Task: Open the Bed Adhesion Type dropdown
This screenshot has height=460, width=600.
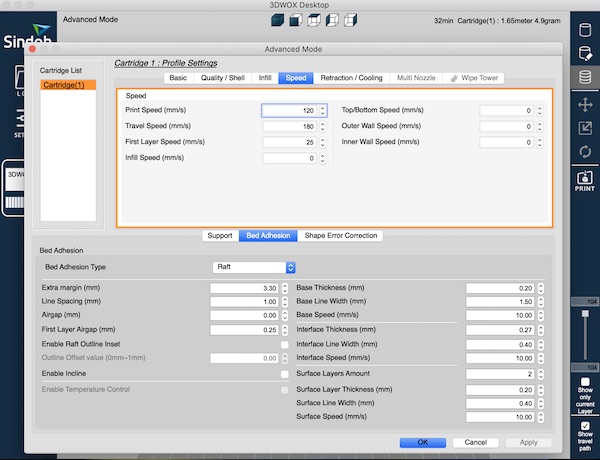Action: pyautogui.click(x=254, y=267)
